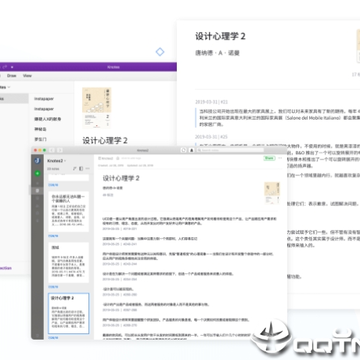Click the book cover image in the OneNote page

(97, 108)
